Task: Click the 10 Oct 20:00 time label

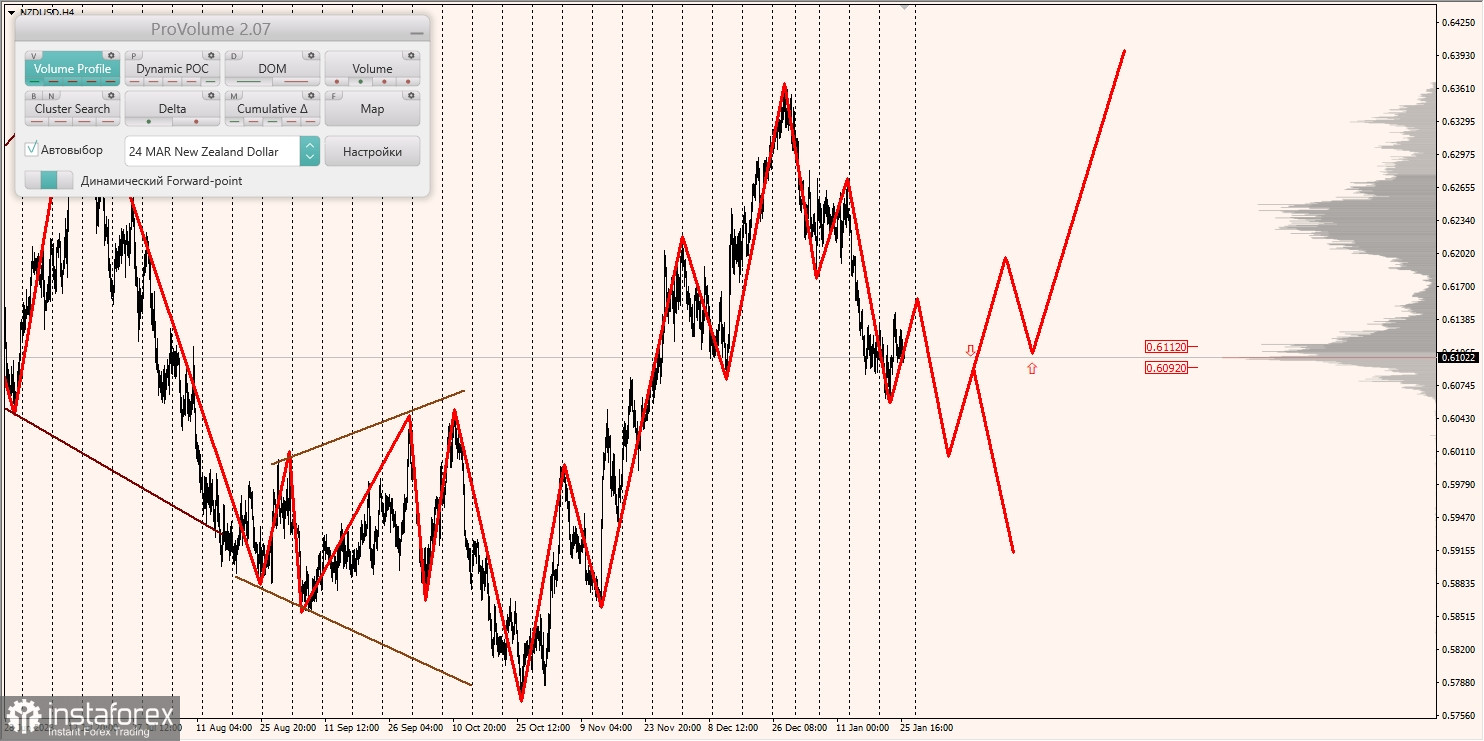Action: (479, 728)
